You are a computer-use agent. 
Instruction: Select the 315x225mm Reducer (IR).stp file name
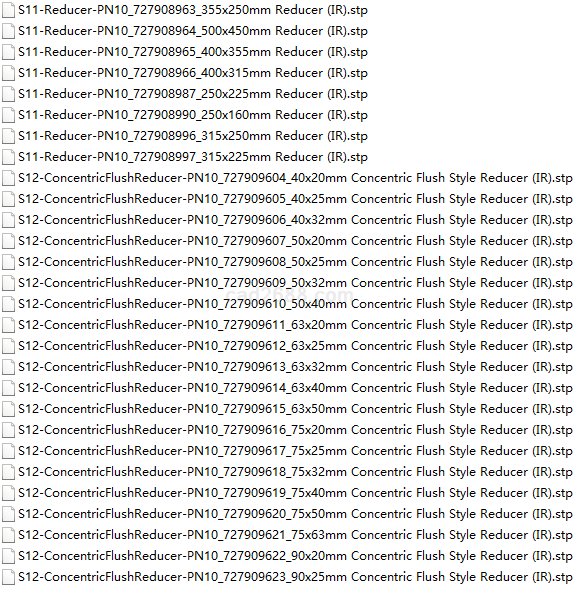(x=193, y=157)
